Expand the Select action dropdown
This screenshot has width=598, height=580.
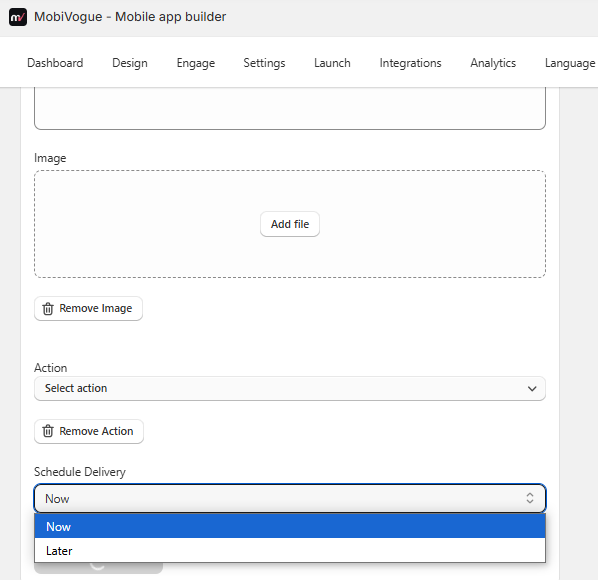pyautogui.click(x=290, y=389)
